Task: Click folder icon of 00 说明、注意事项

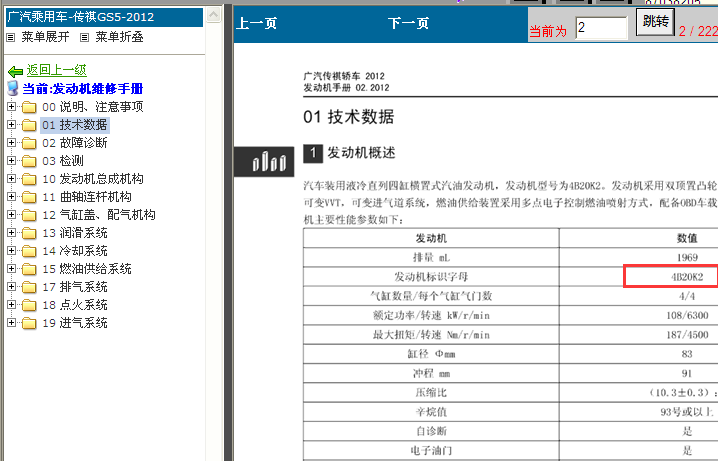Action: point(29,107)
